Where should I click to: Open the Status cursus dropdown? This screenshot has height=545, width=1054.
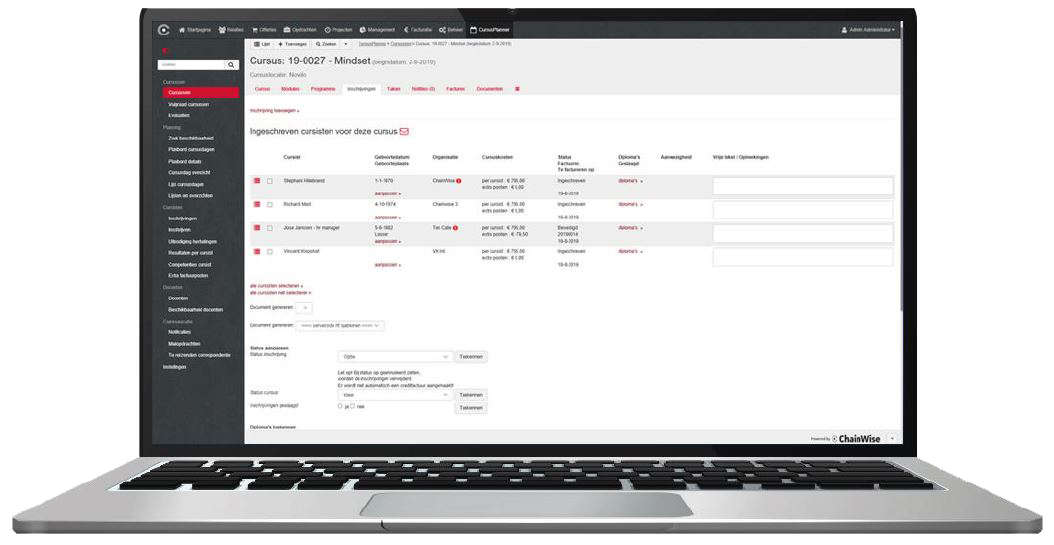pyautogui.click(x=394, y=395)
